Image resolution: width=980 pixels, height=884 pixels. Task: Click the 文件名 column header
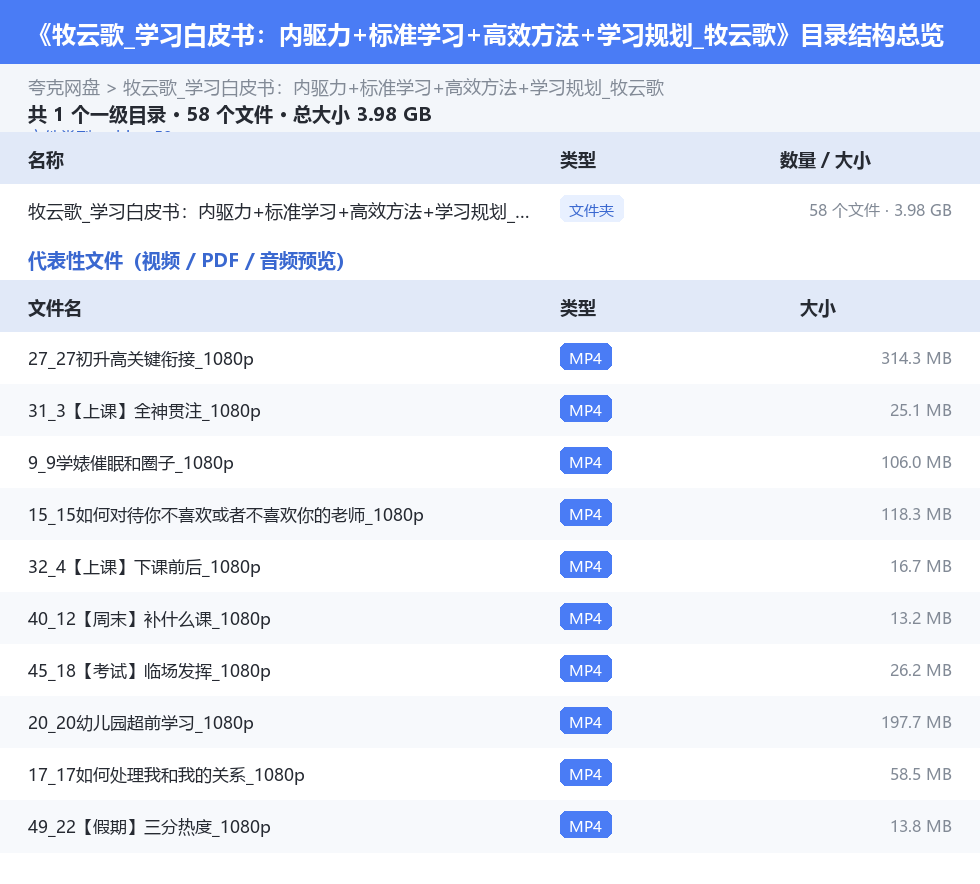click(54, 308)
